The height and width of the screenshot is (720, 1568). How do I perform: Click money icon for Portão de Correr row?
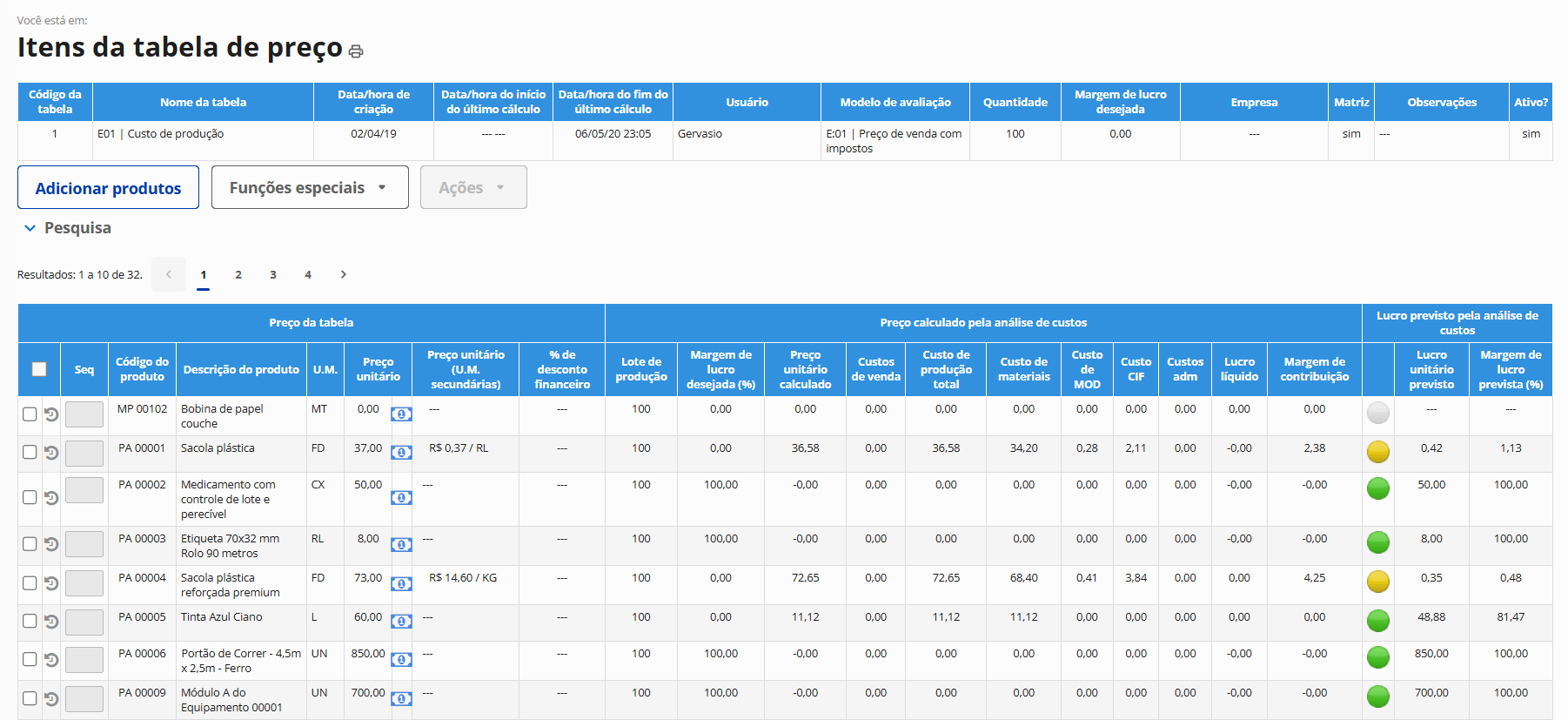click(x=401, y=659)
